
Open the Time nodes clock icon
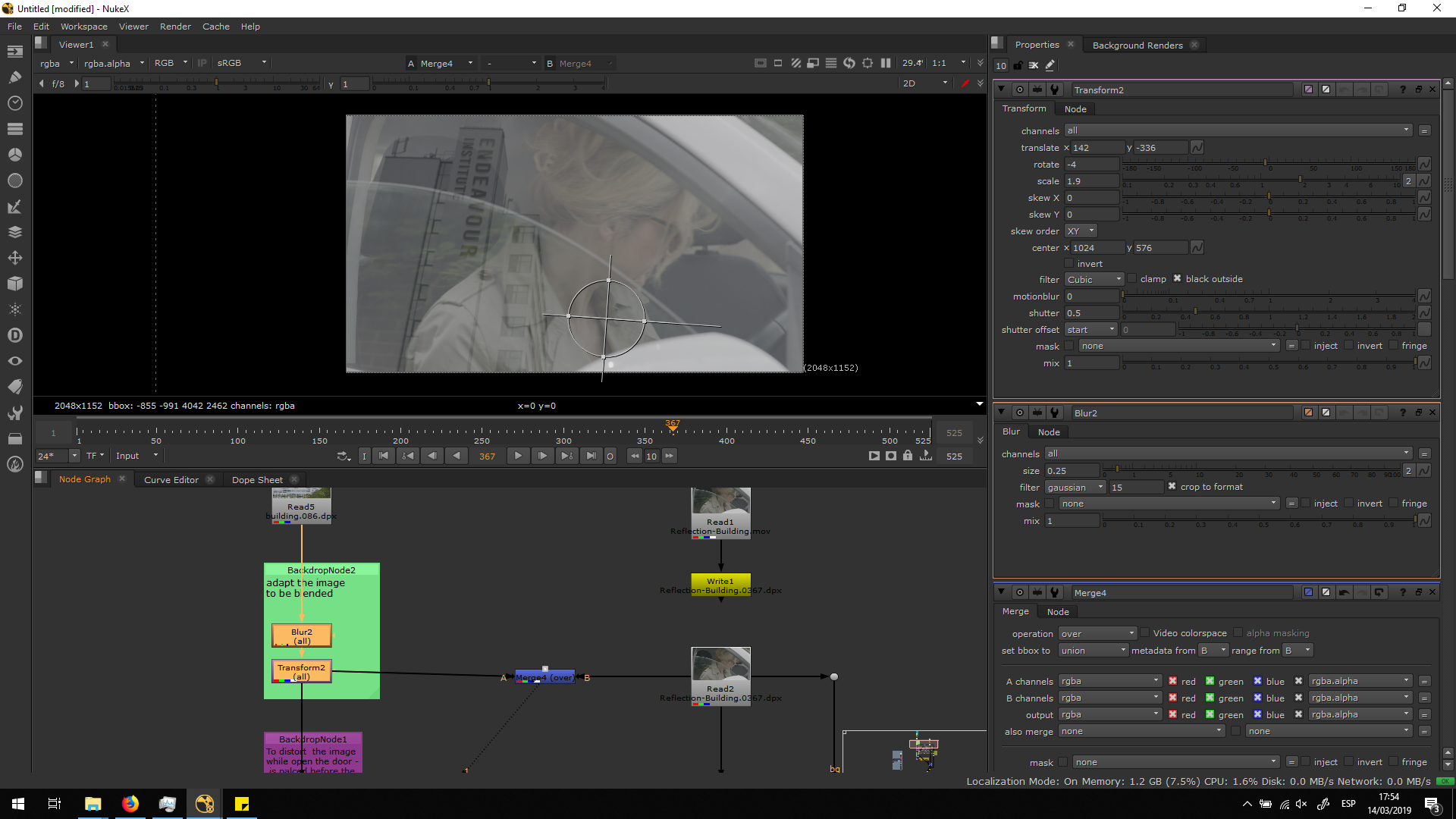click(14, 103)
